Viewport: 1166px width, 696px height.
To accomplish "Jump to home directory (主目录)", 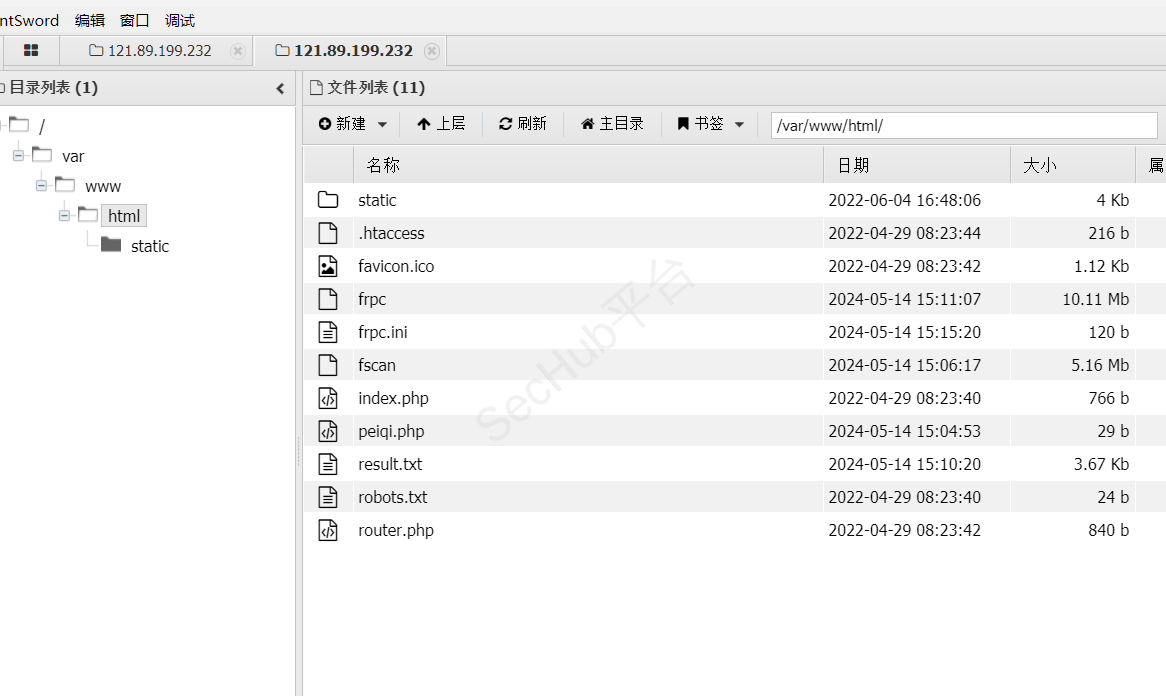I will pyautogui.click(x=612, y=124).
